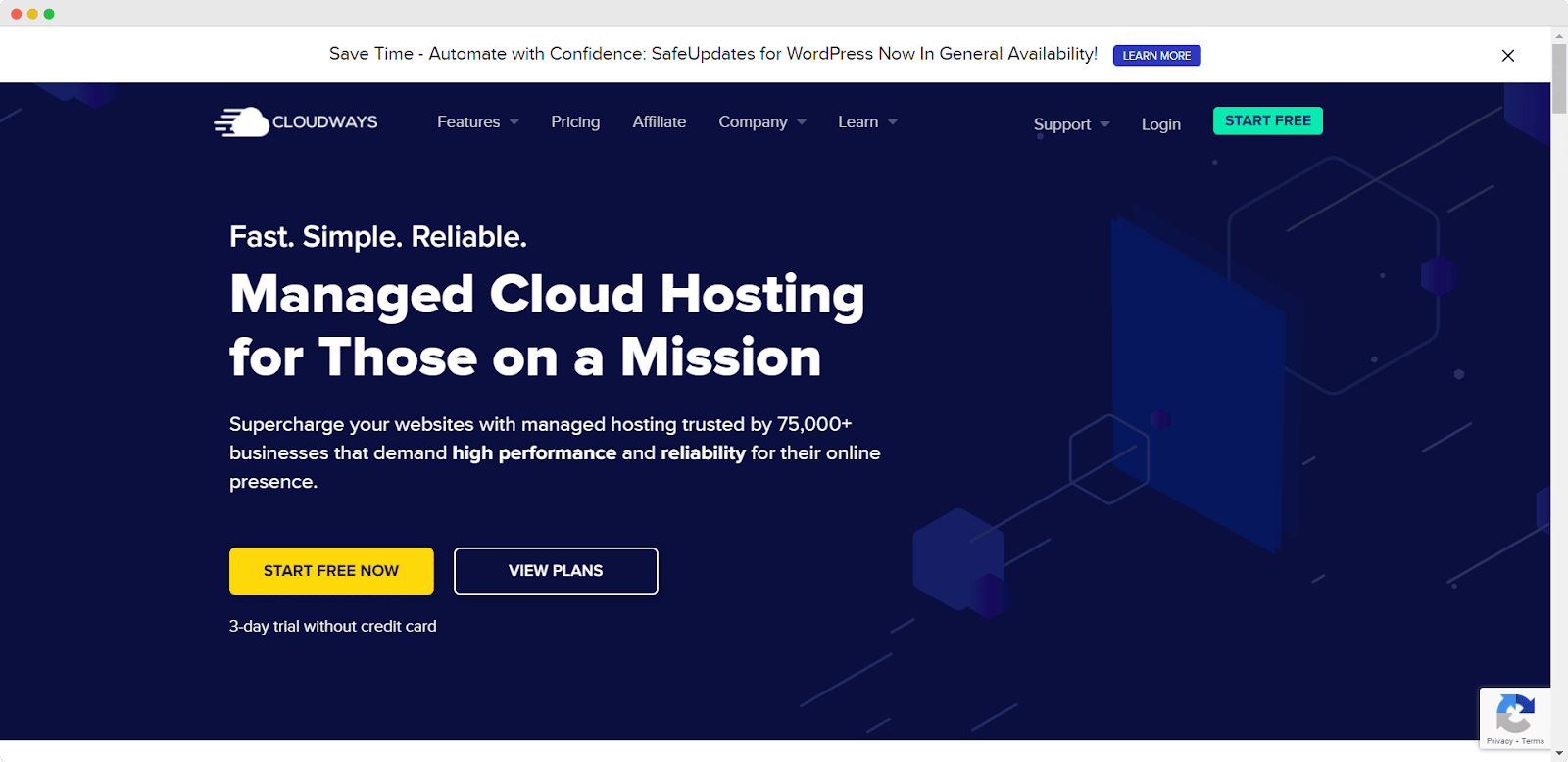The width and height of the screenshot is (1568, 762).
Task: Click the green START FREE button
Action: [x=1268, y=120]
